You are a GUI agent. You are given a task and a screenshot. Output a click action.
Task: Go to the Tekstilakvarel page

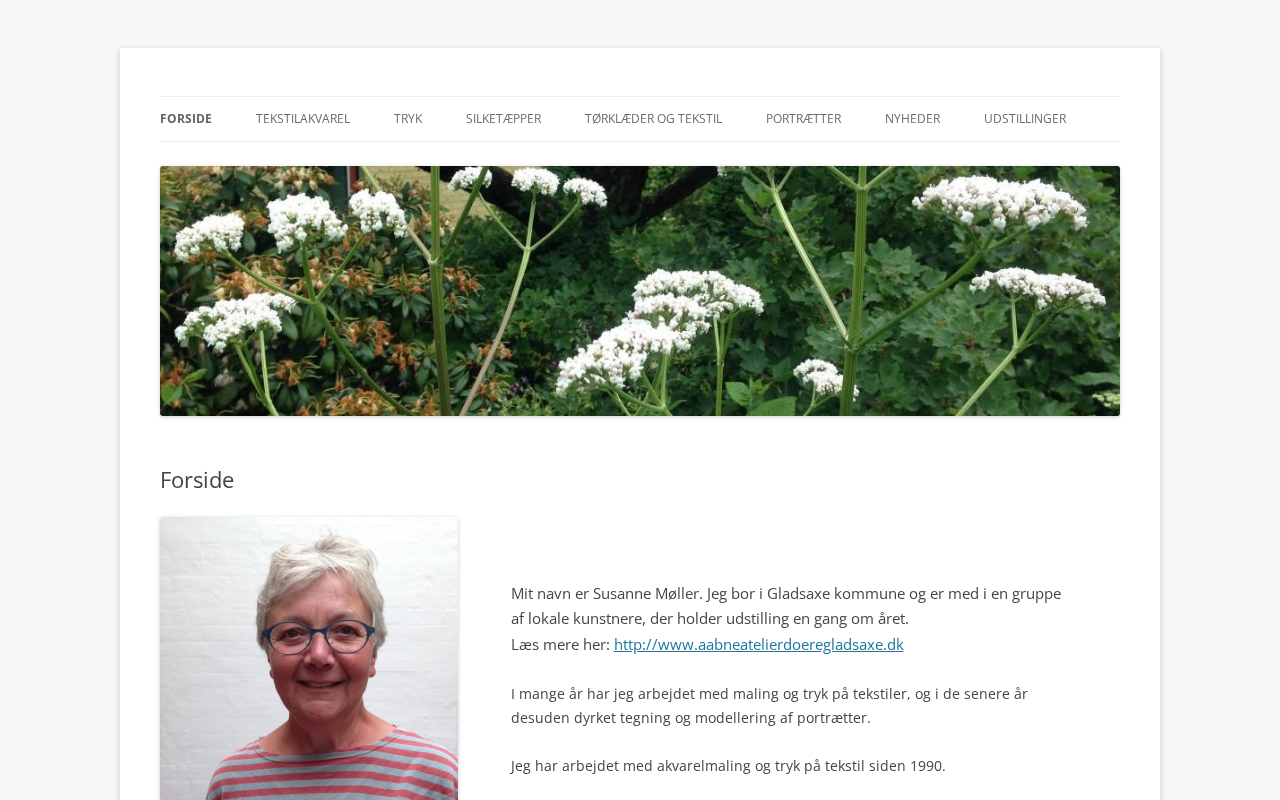click(303, 119)
